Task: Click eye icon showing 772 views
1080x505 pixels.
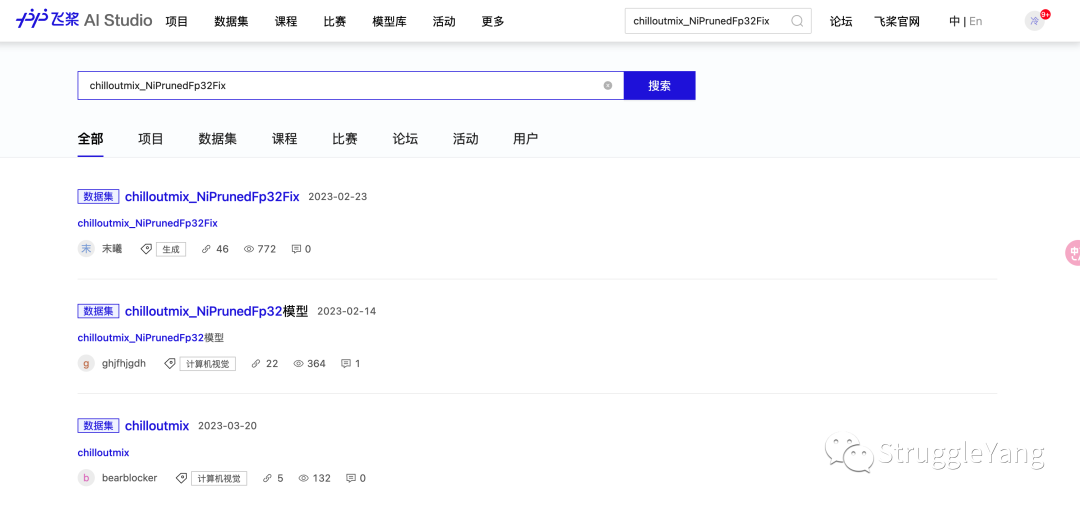Action: 249,249
